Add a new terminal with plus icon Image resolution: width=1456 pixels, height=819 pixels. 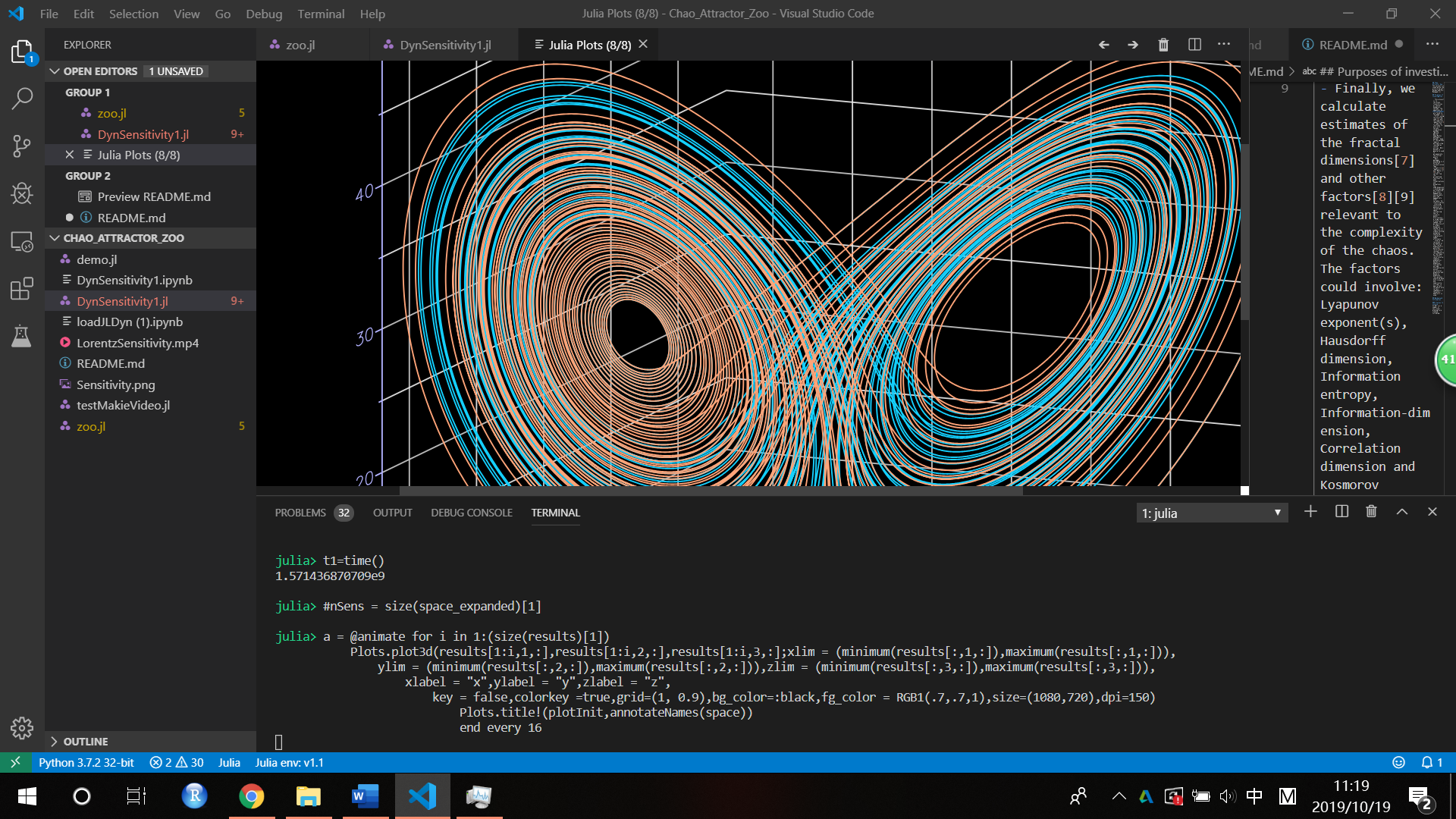(x=1310, y=512)
